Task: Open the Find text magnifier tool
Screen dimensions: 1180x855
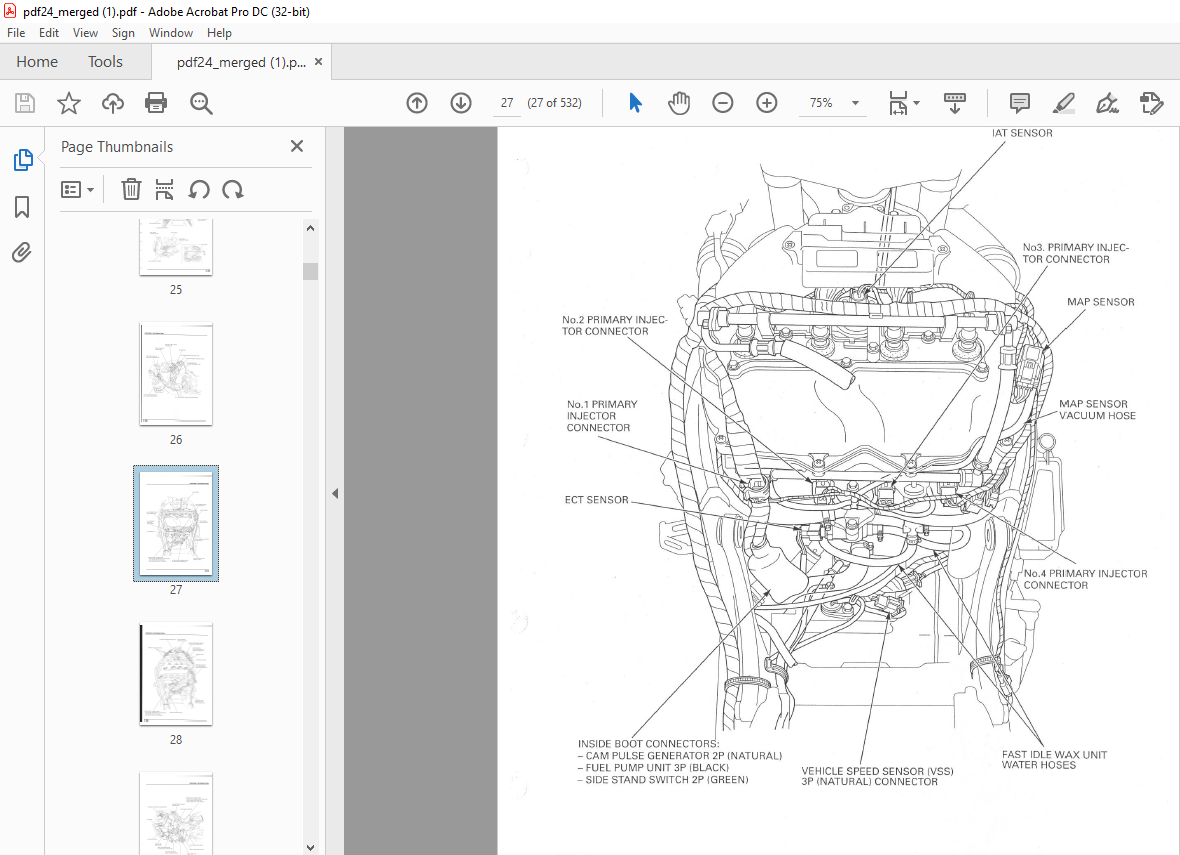Action: point(201,103)
